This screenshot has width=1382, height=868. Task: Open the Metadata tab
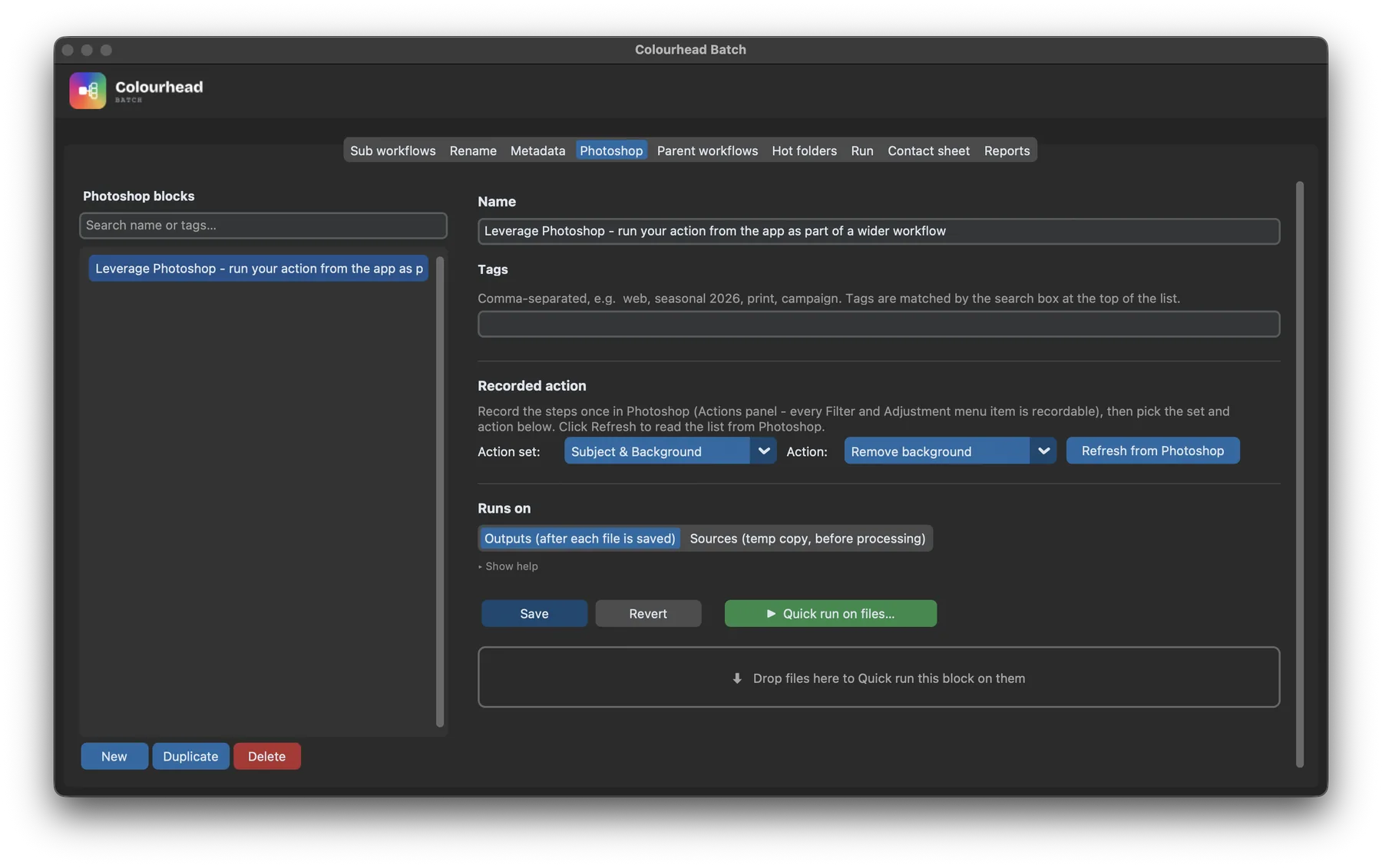(537, 150)
